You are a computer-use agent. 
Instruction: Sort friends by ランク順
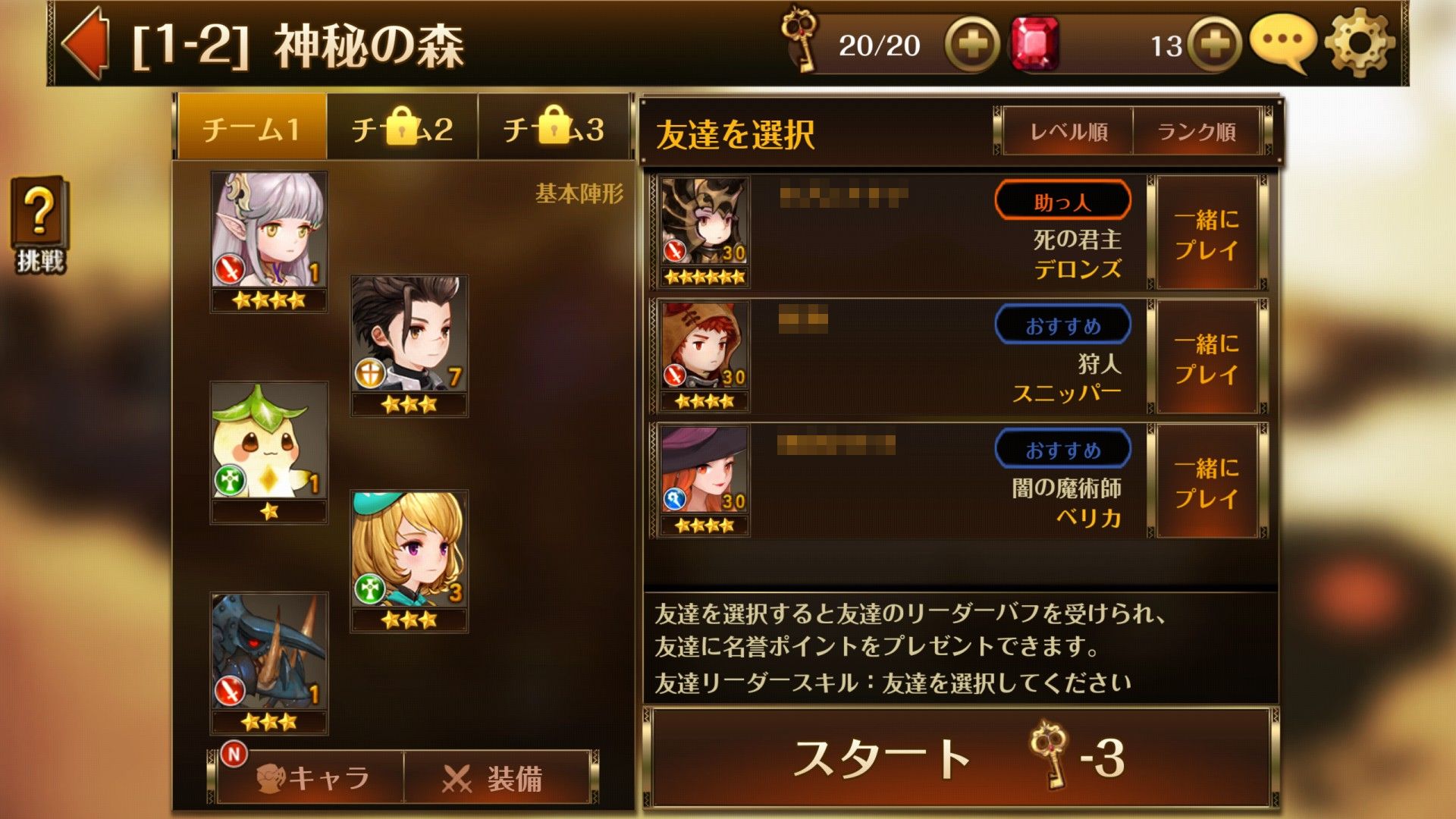1197,132
